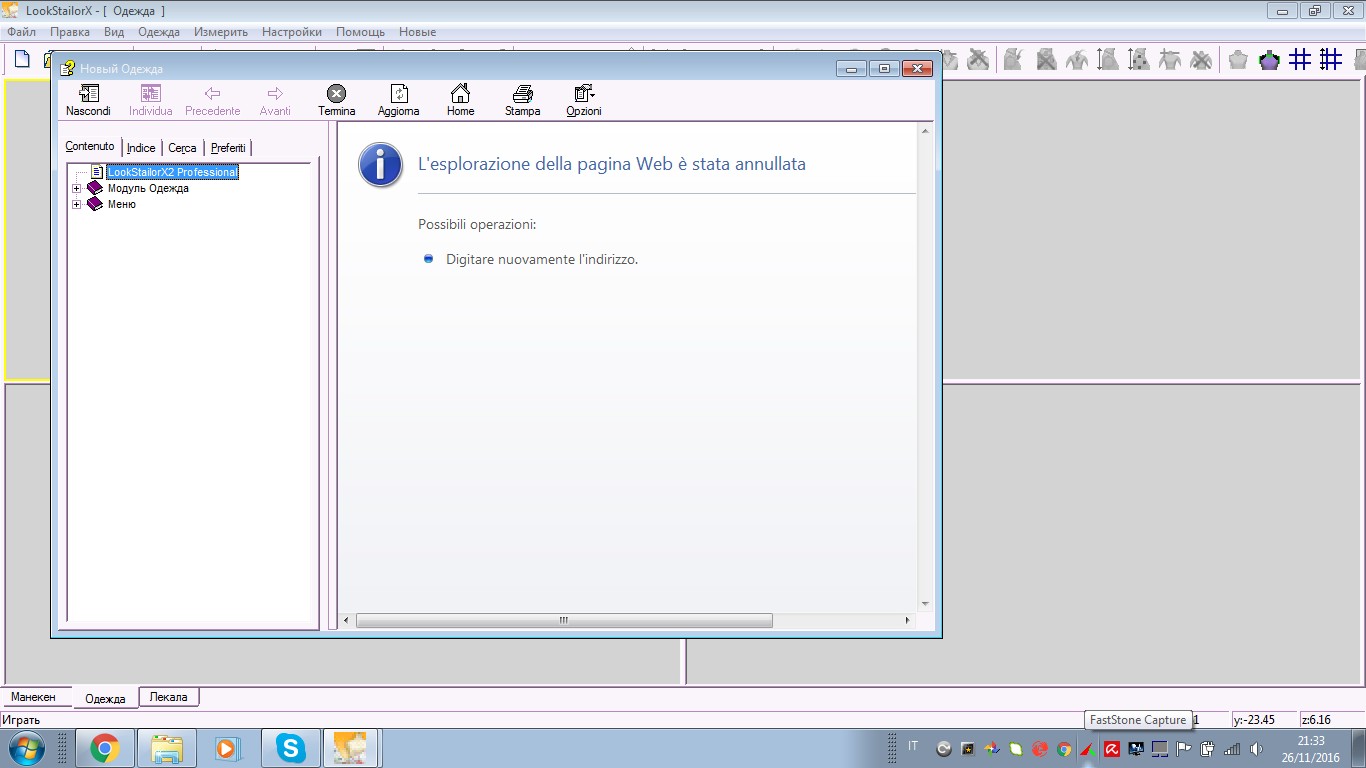Switch to the Contenuto tab

90,147
